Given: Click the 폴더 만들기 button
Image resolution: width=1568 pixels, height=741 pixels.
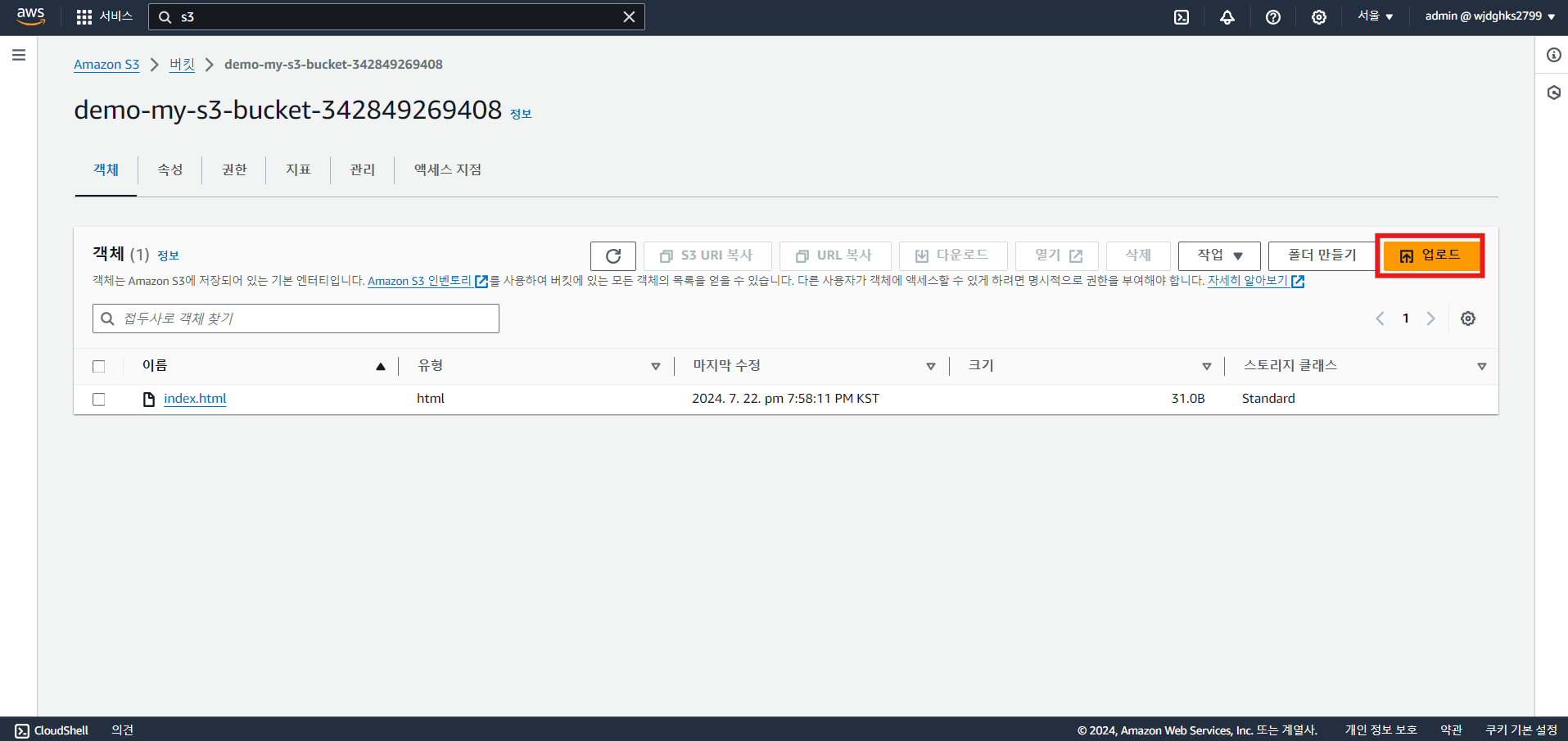Looking at the screenshot, I should (1322, 255).
